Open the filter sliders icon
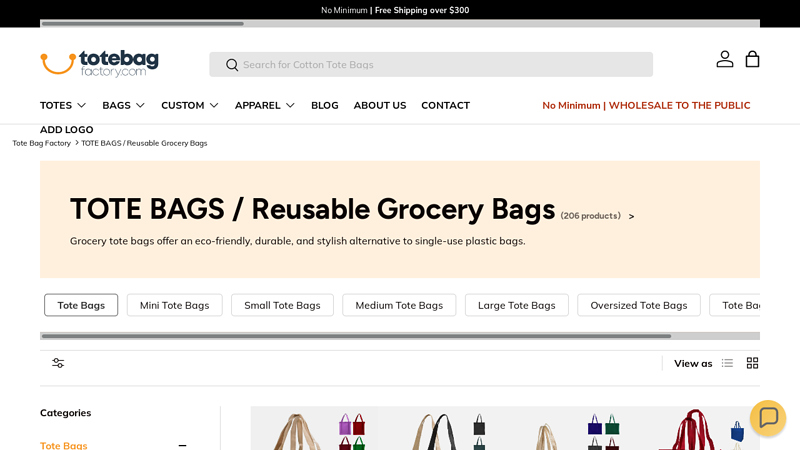 58,363
